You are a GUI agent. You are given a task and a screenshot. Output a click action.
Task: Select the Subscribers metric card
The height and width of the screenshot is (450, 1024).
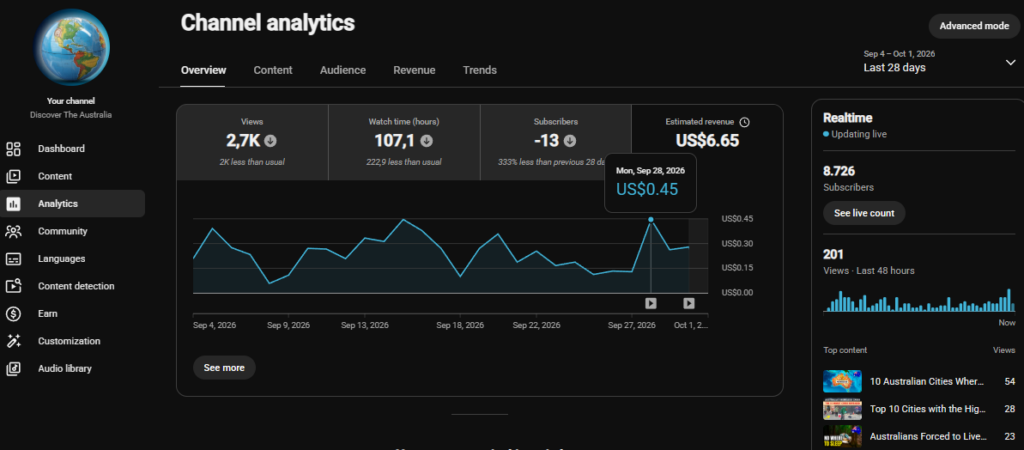556,142
